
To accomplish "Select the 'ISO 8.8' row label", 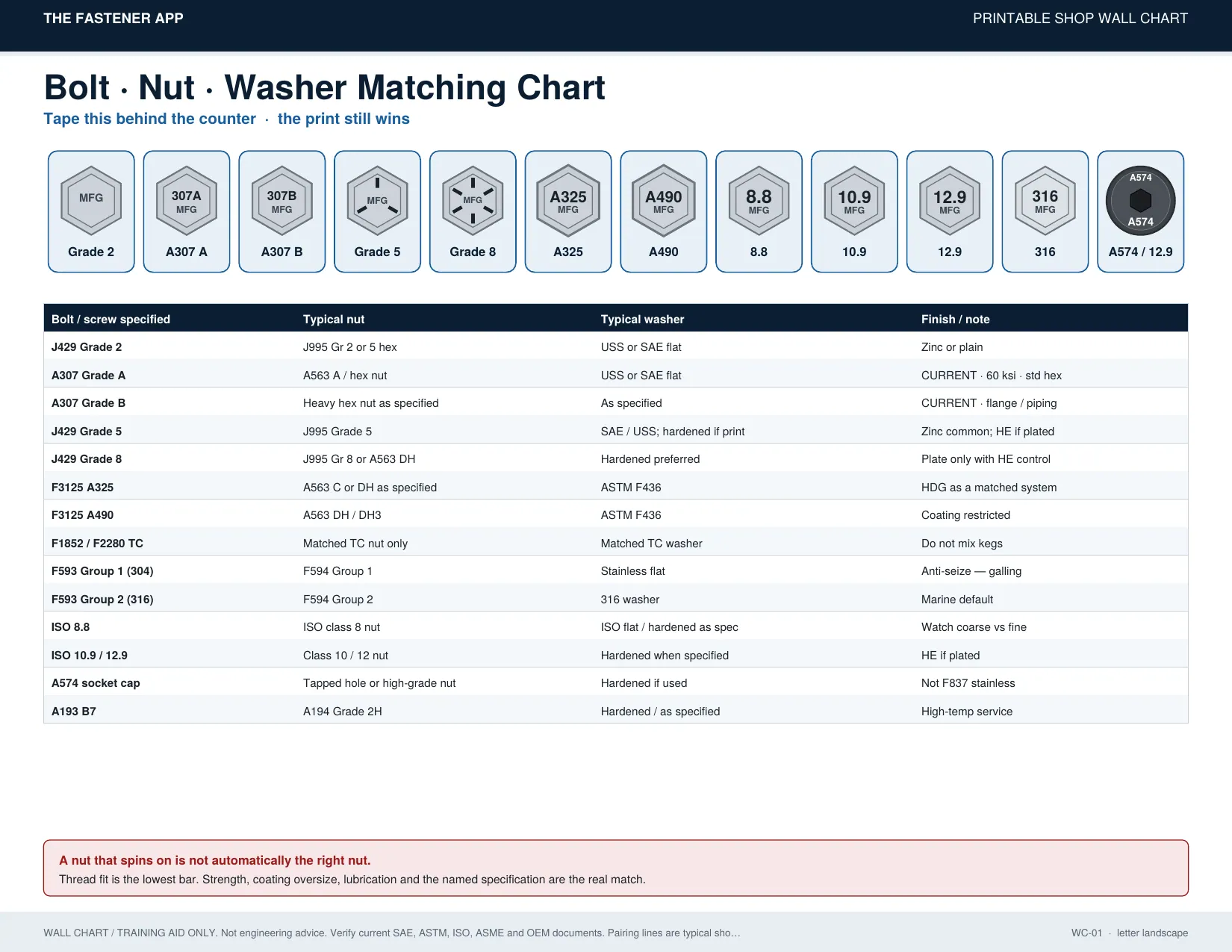I will click(70, 627).
